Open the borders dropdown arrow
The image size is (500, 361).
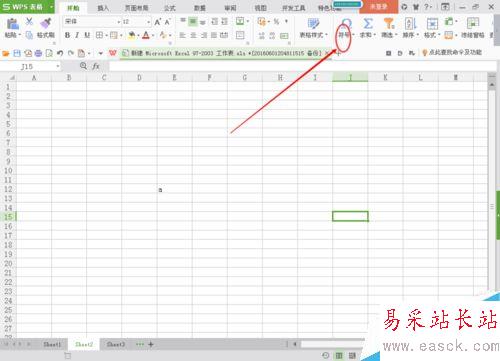(x=106, y=35)
